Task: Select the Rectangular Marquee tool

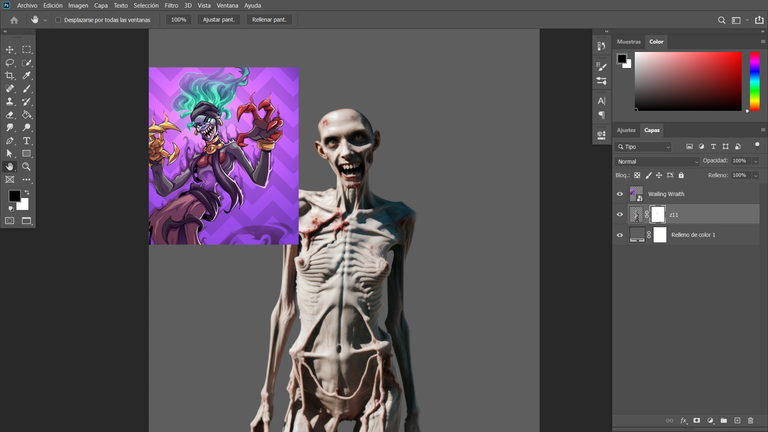Action: [x=26, y=49]
